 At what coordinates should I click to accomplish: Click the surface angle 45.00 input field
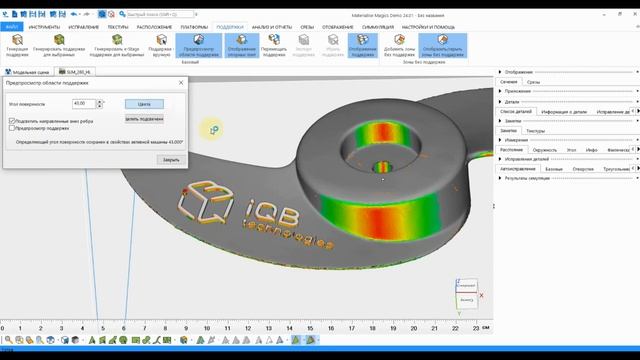[84, 104]
